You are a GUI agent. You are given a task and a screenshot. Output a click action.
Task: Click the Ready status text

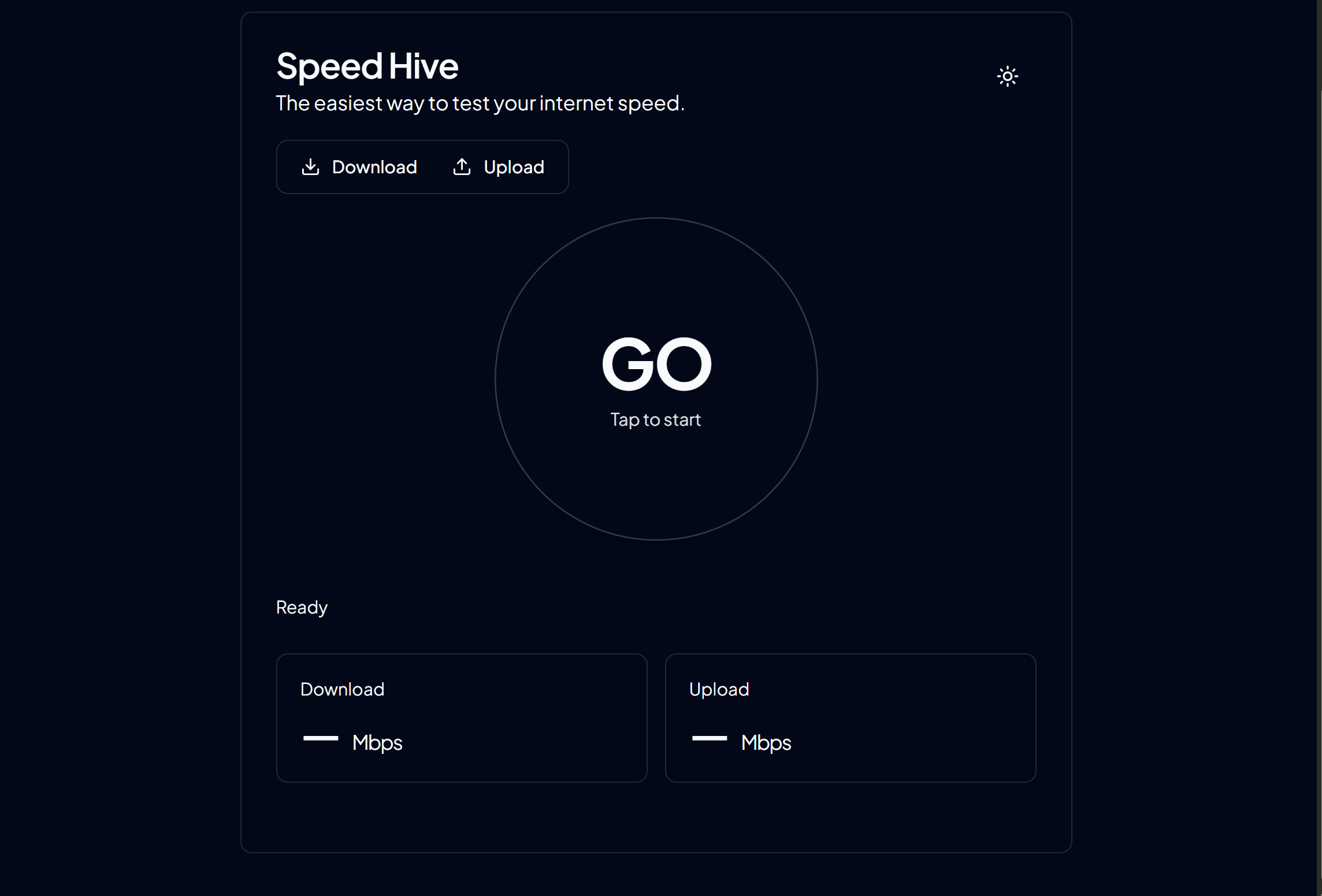pos(302,607)
